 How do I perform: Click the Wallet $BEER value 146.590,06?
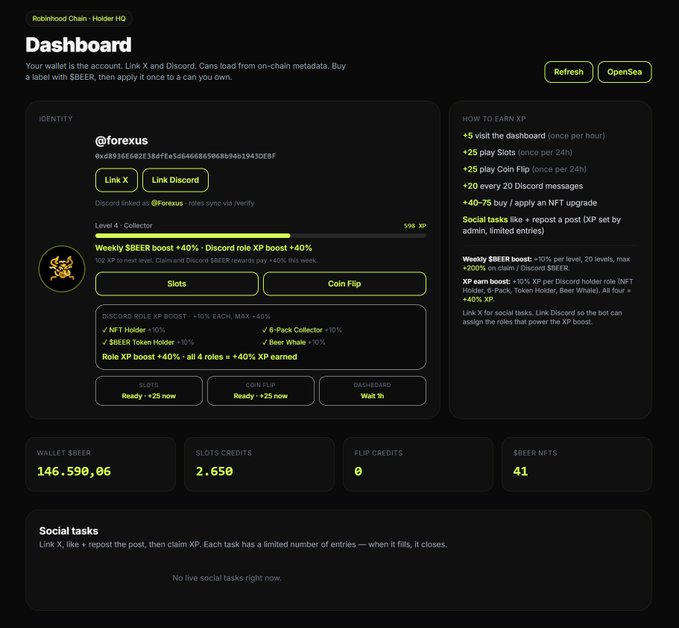pos(74,471)
